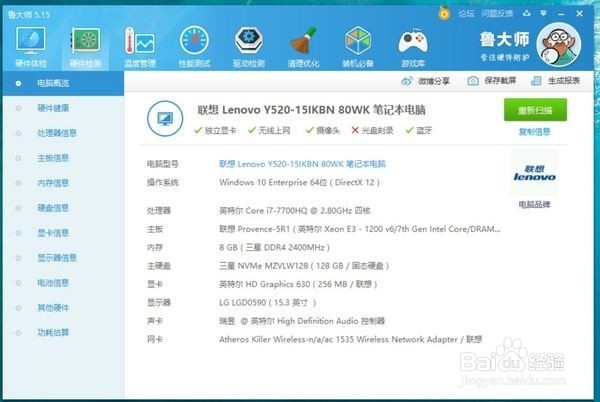Open 问题反馈 feedback link

click(497, 14)
